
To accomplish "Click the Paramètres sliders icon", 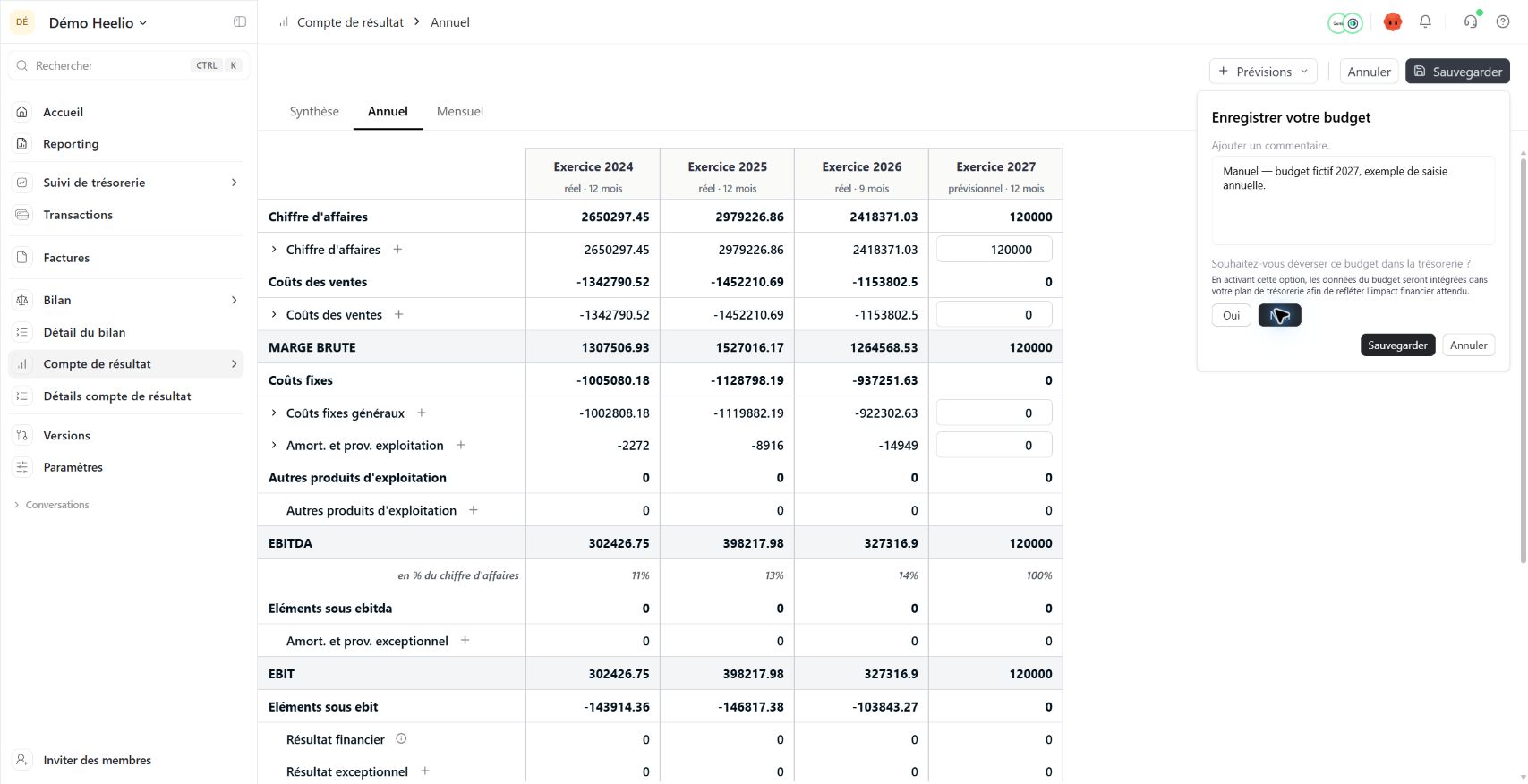I will pyautogui.click(x=22, y=467).
